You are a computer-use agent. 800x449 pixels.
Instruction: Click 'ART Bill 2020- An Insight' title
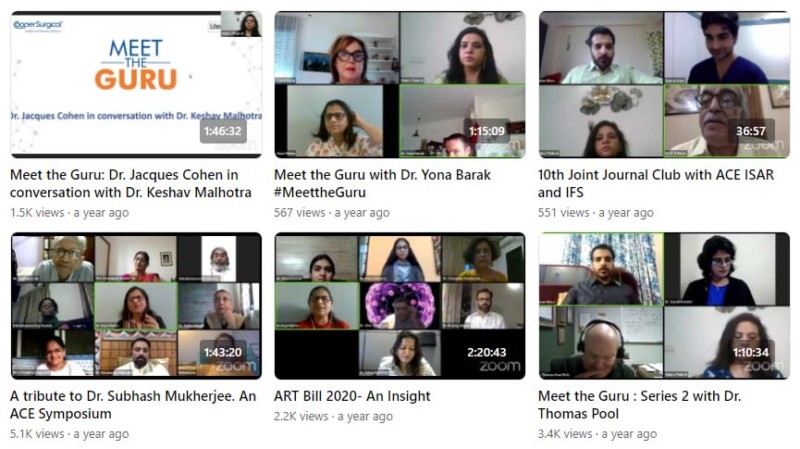coord(352,396)
